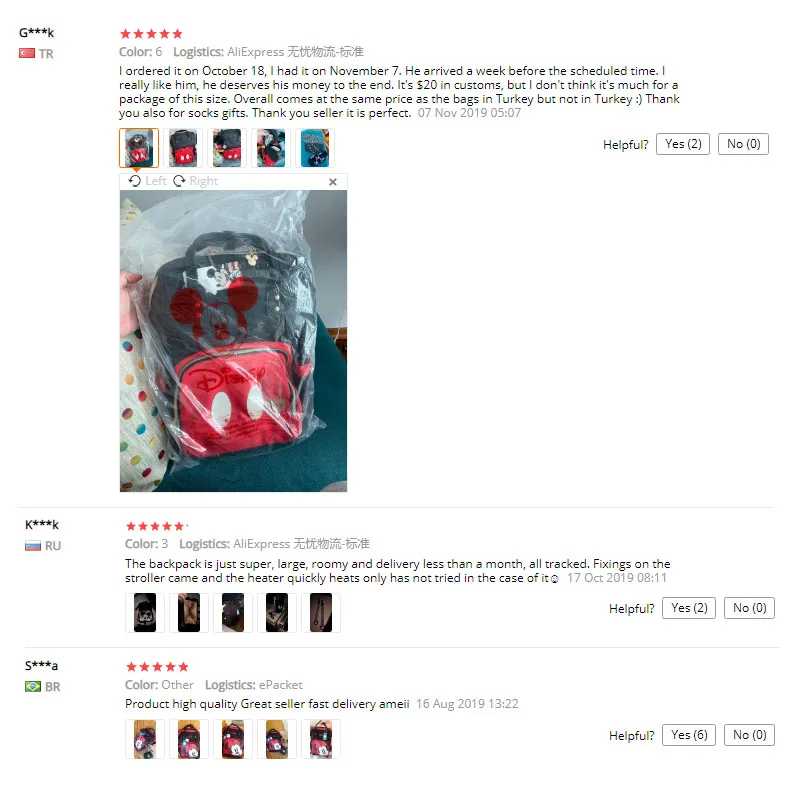The image size is (800, 800).
Task: Vote Yes (6) on S***a's review
Action: point(689,735)
